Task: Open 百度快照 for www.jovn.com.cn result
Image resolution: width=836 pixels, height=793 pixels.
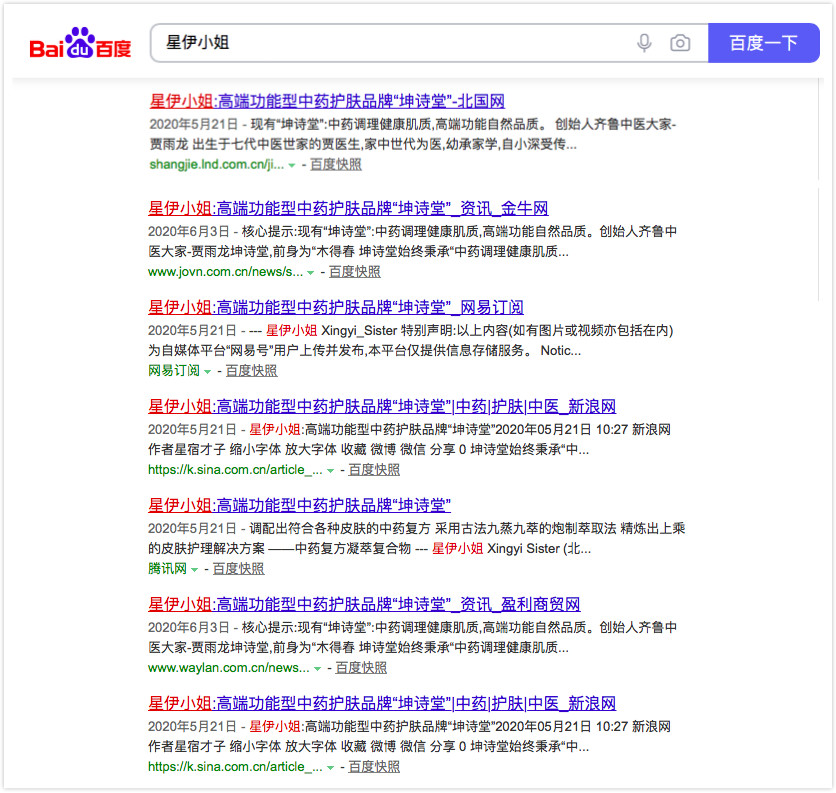Action: pos(355,272)
